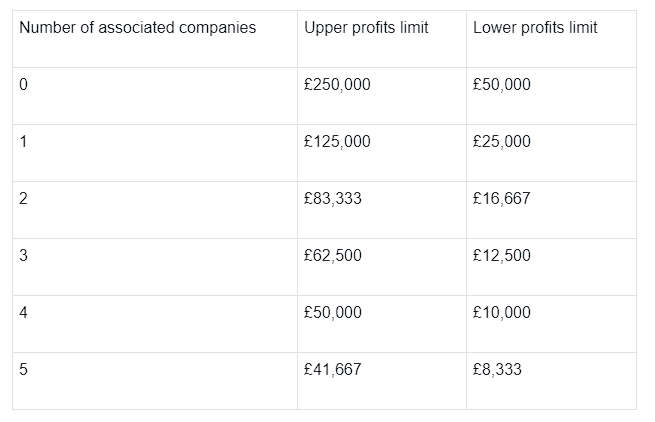Click the number 1 in first column
Screen dimensions: 655x422
[23, 141]
